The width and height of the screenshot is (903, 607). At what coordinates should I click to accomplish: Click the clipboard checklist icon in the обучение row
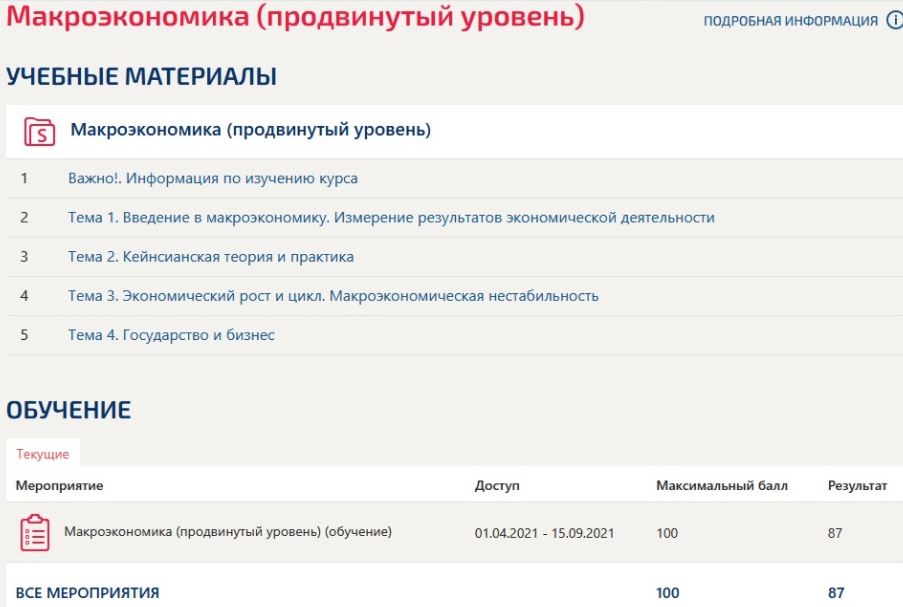point(35,533)
